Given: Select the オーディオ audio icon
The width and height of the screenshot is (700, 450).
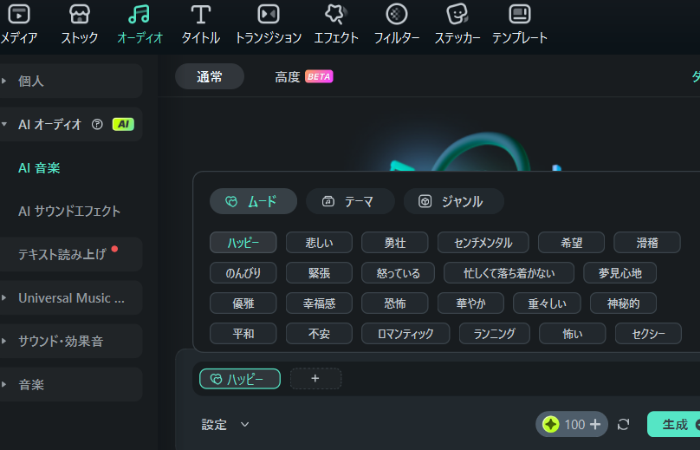Looking at the screenshot, I should coord(139,14).
